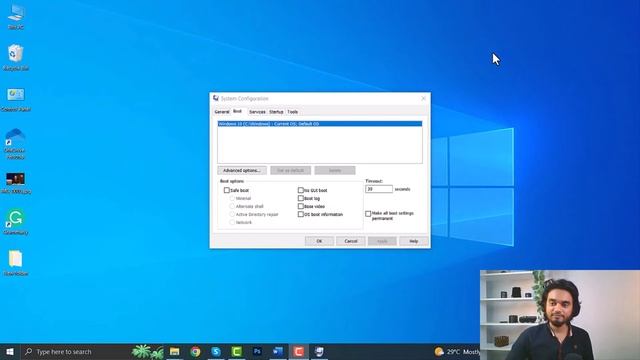Screen dimensions: 640x360
Task: Click the Apply button
Action: [382, 241]
